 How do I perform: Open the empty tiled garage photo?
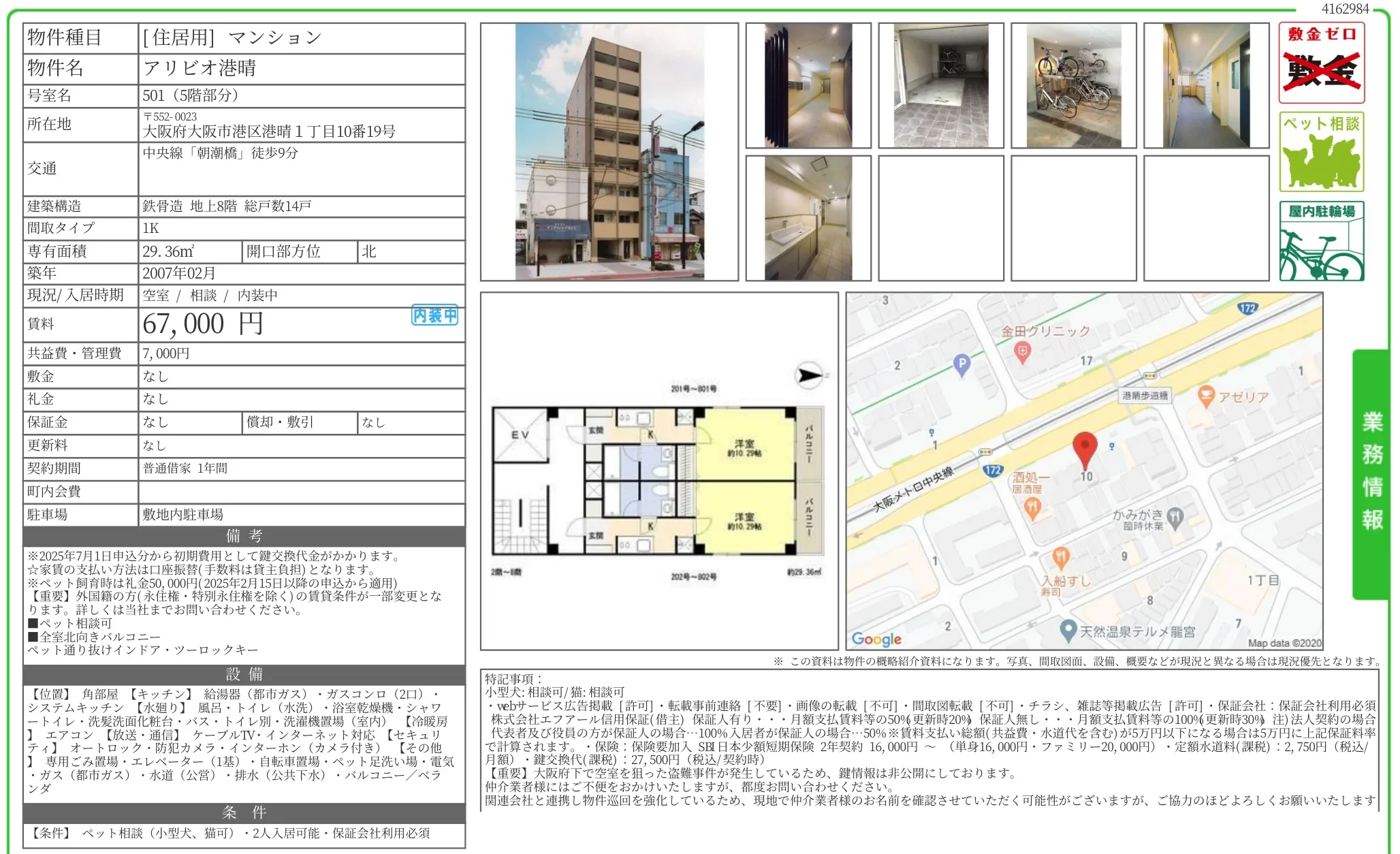point(941,85)
